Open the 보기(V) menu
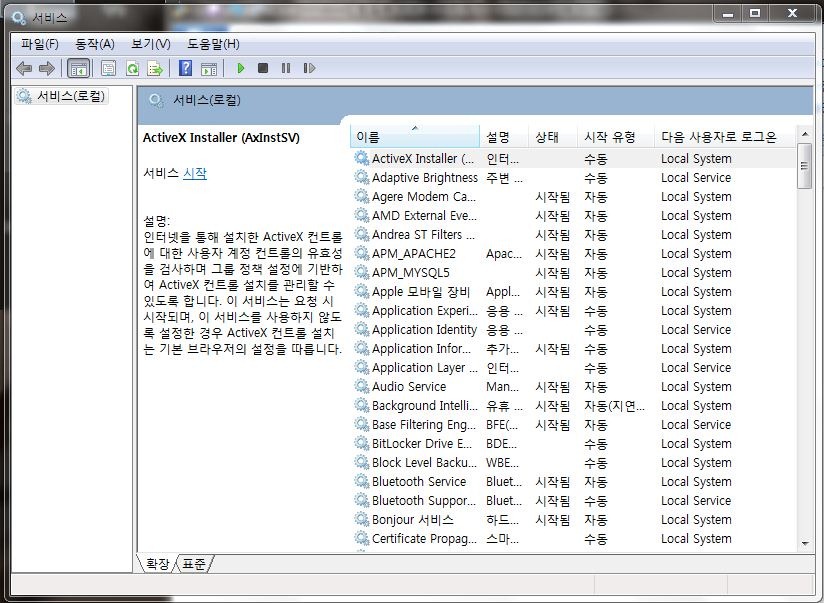The height and width of the screenshot is (603, 824). [151, 44]
